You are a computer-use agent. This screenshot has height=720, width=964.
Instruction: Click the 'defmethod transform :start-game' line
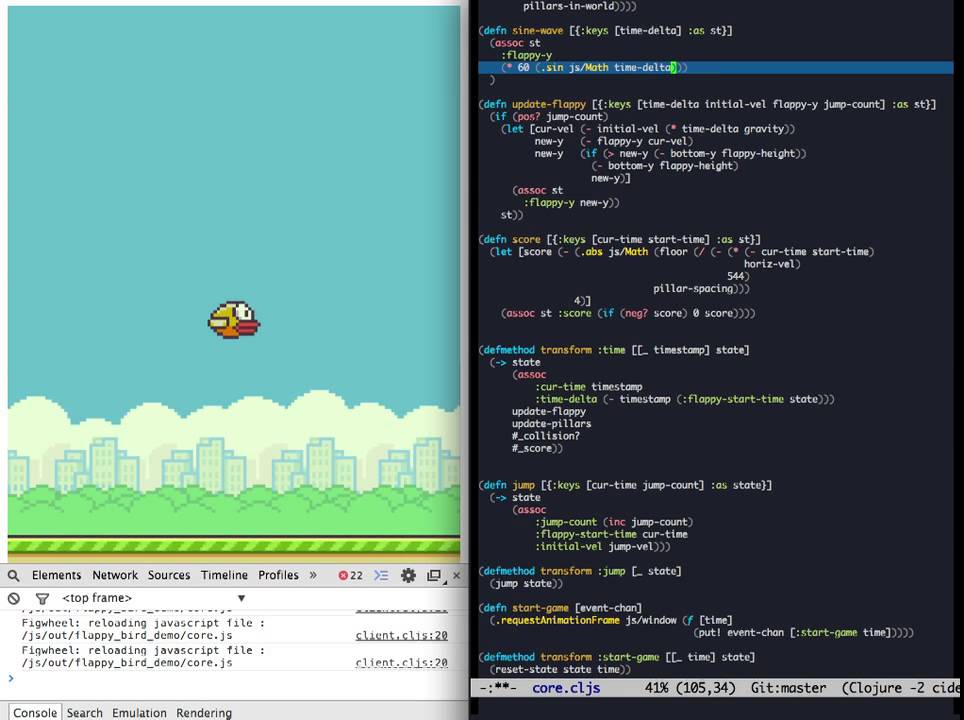pyautogui.click(x=617, y=657)
